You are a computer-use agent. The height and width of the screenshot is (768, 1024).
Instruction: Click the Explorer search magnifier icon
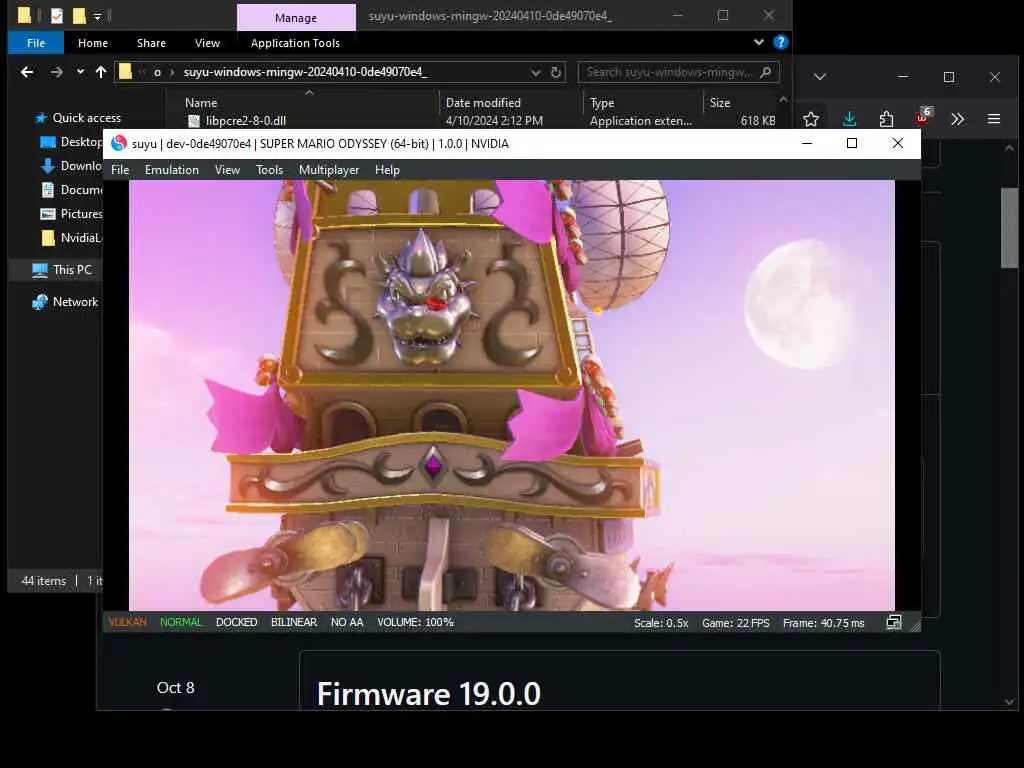coord(766,72)
